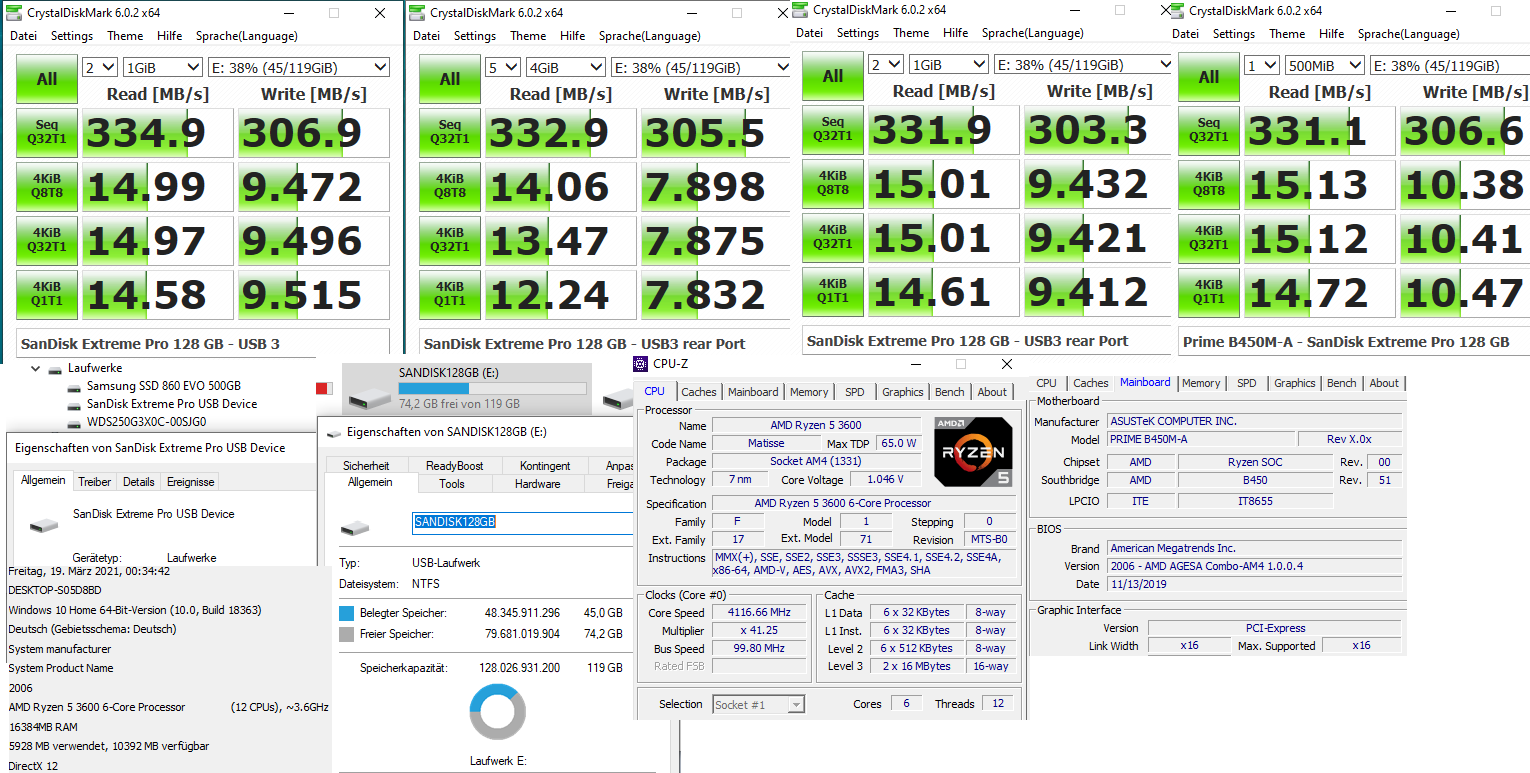1530x773 pixels.
Task: Click the blue Belegter Speicher color box
Action: pos(346,613)
